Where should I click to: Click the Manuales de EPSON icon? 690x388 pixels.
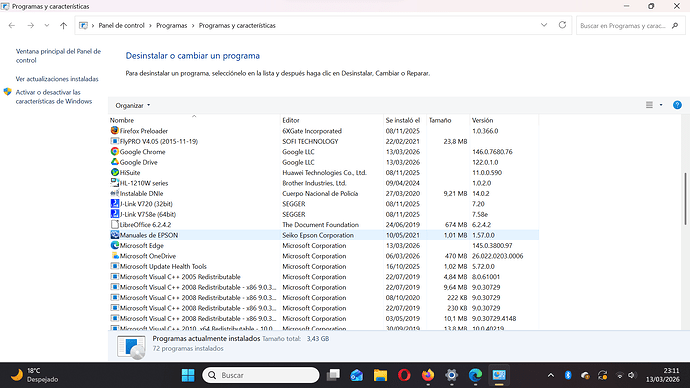click(114, 235)
